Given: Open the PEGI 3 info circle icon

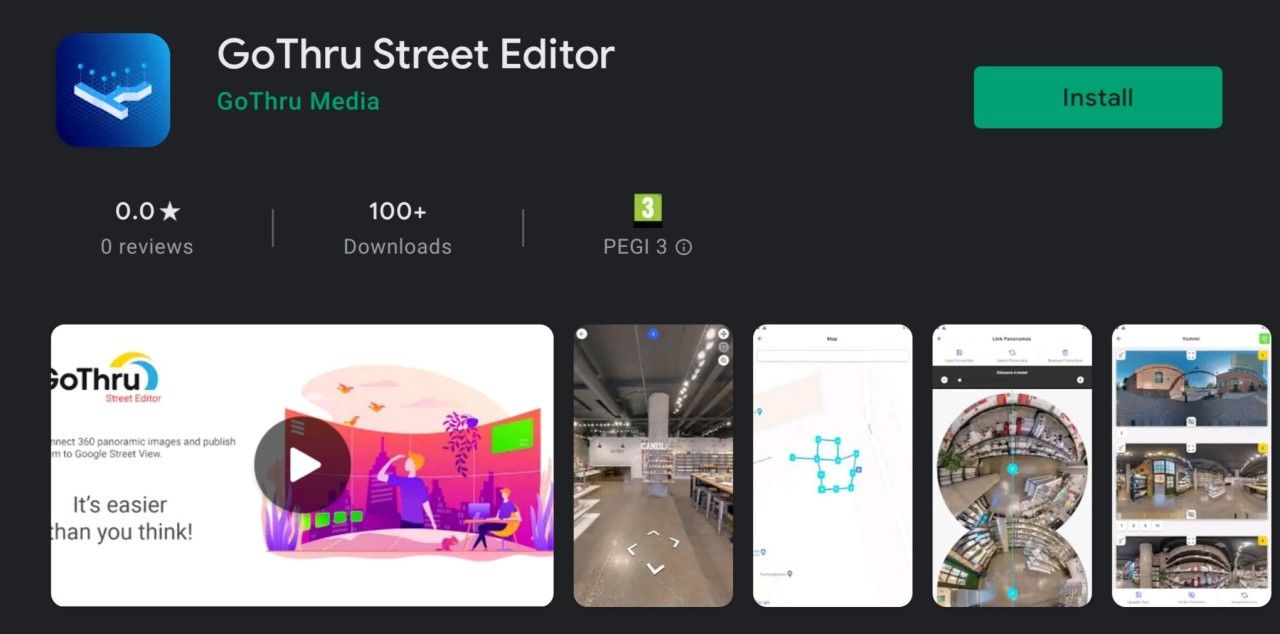Looking at the screenshot, I should pos(684,247).
